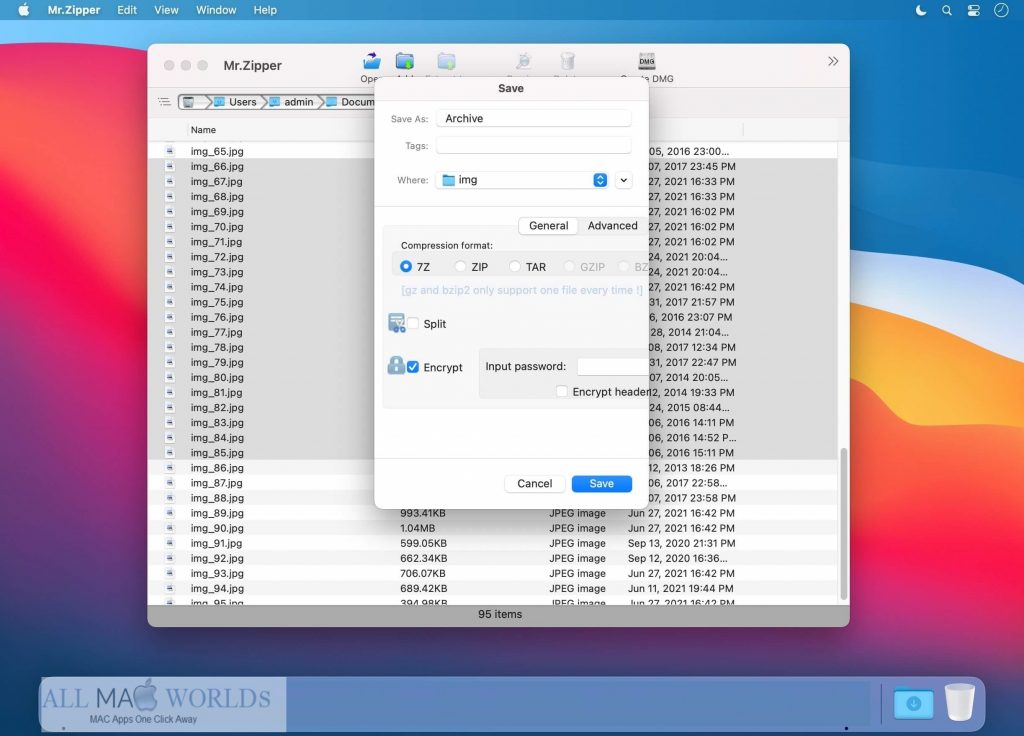The width and height of the screenshot is (1024, 736).
Task: Click the 706.07KB size cell
Action: 423,573
